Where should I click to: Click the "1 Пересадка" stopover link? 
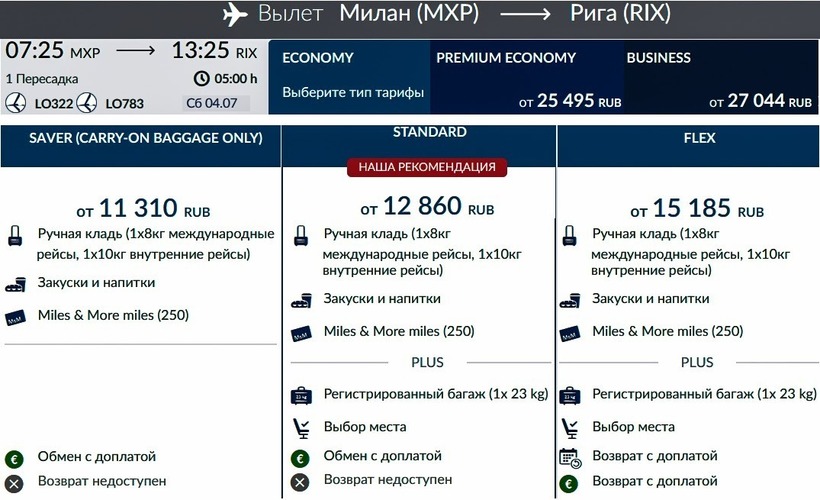point(44,78)
